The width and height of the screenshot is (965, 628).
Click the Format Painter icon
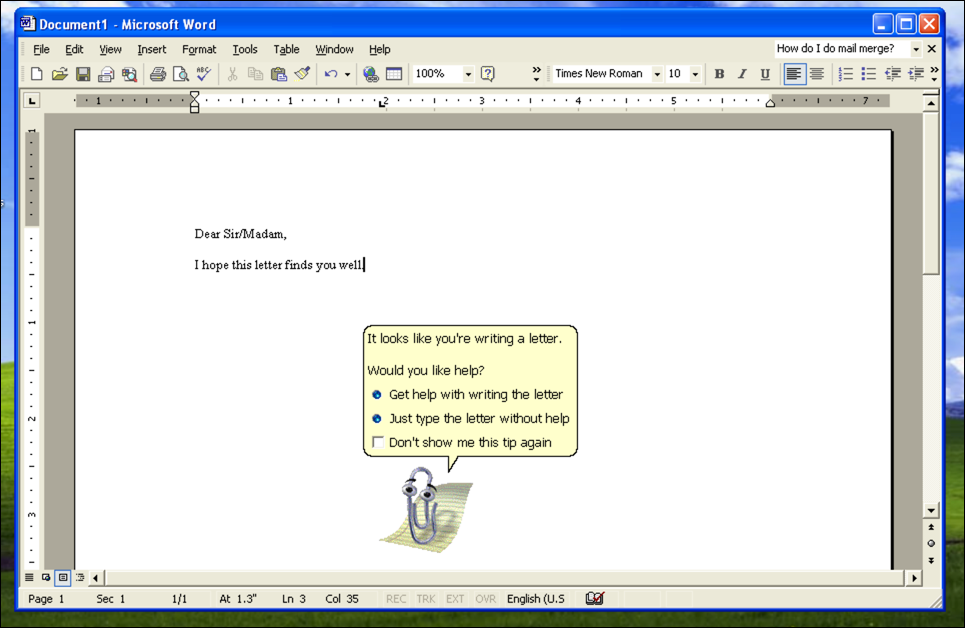tap(303, 73)
